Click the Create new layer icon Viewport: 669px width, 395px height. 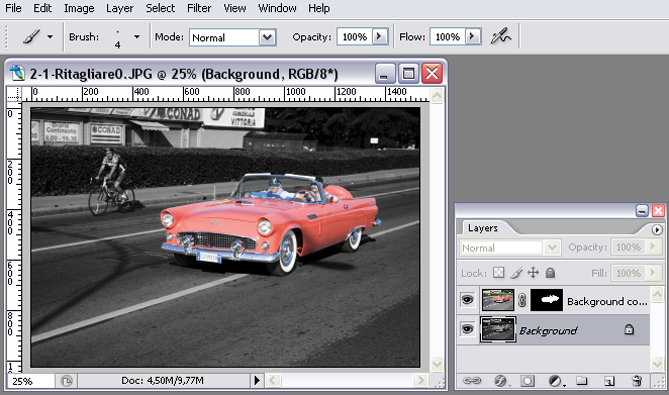(609, 380)
